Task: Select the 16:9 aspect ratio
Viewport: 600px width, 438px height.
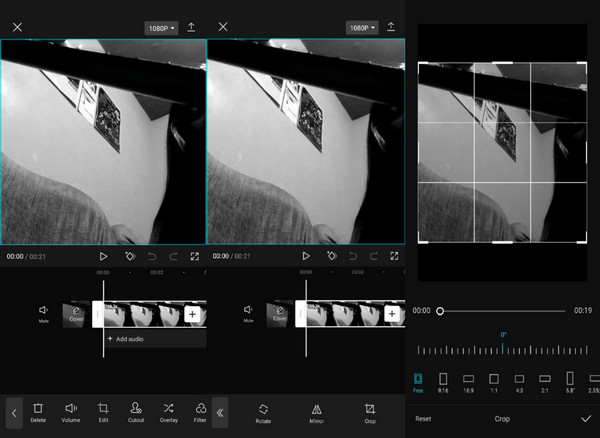Action: 468,383
